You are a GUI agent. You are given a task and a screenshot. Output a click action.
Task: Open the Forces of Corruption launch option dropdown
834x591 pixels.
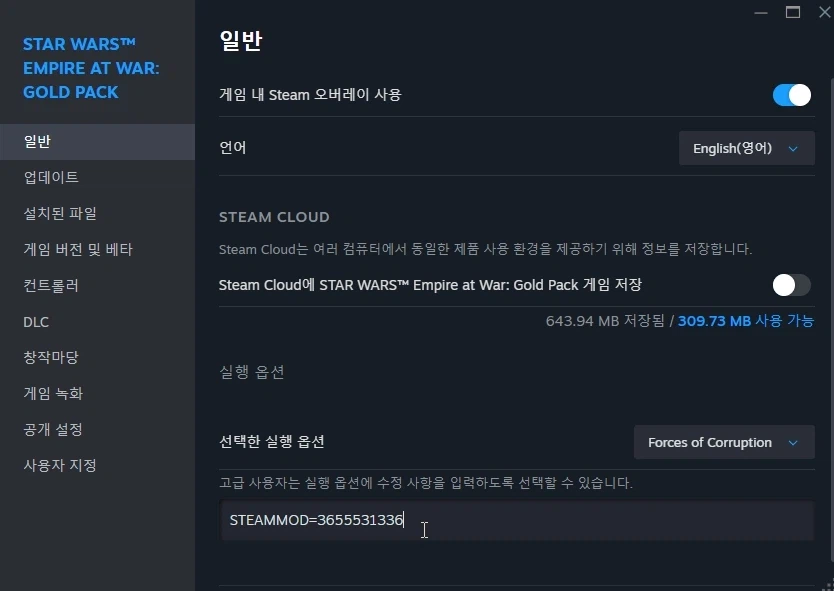coord(723,442)
